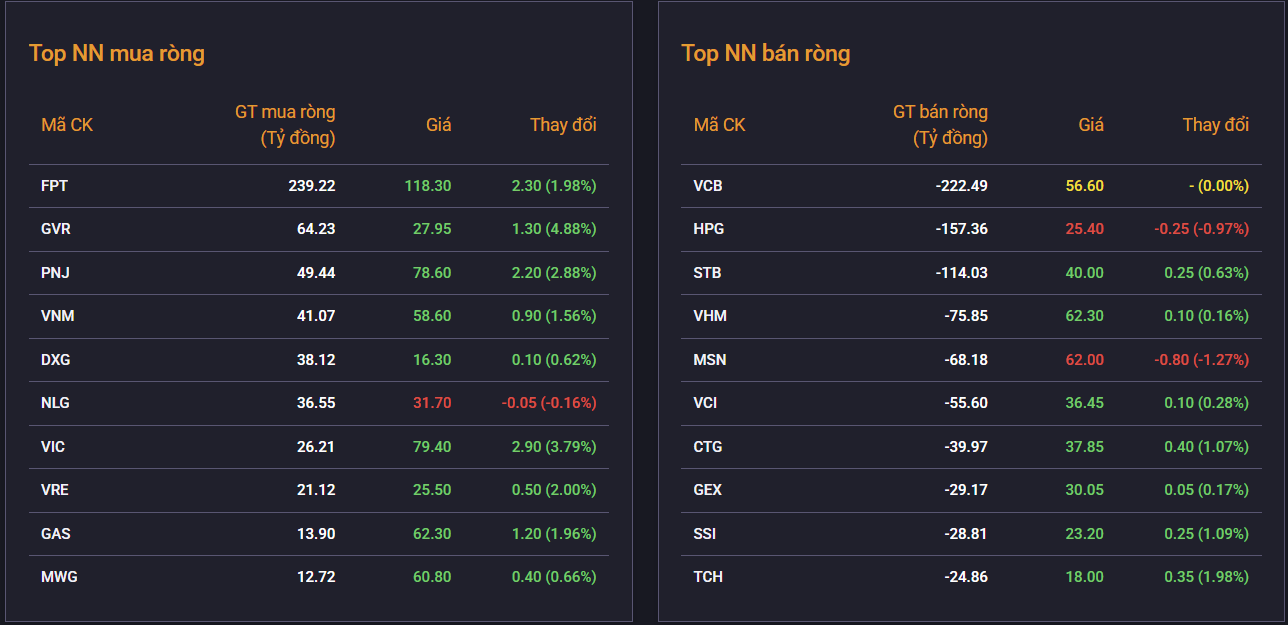Click VIC's change 2.90 (3.79%)
1288x625 pixels.
click(554, 447)
